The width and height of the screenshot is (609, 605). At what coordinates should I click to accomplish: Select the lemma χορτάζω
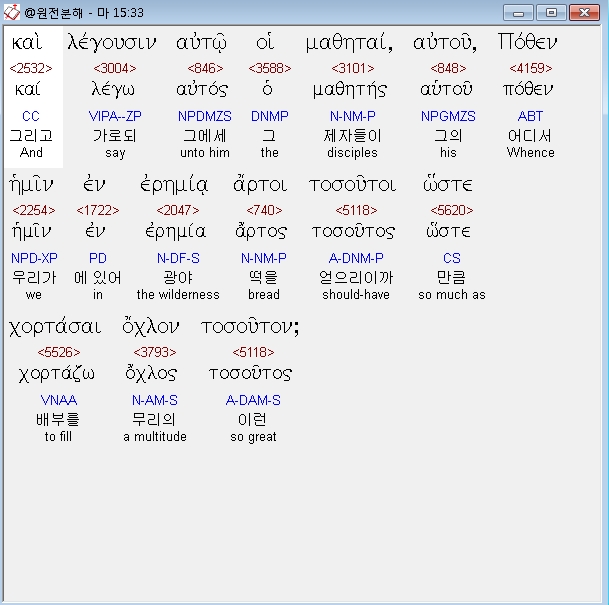[57, 374]
